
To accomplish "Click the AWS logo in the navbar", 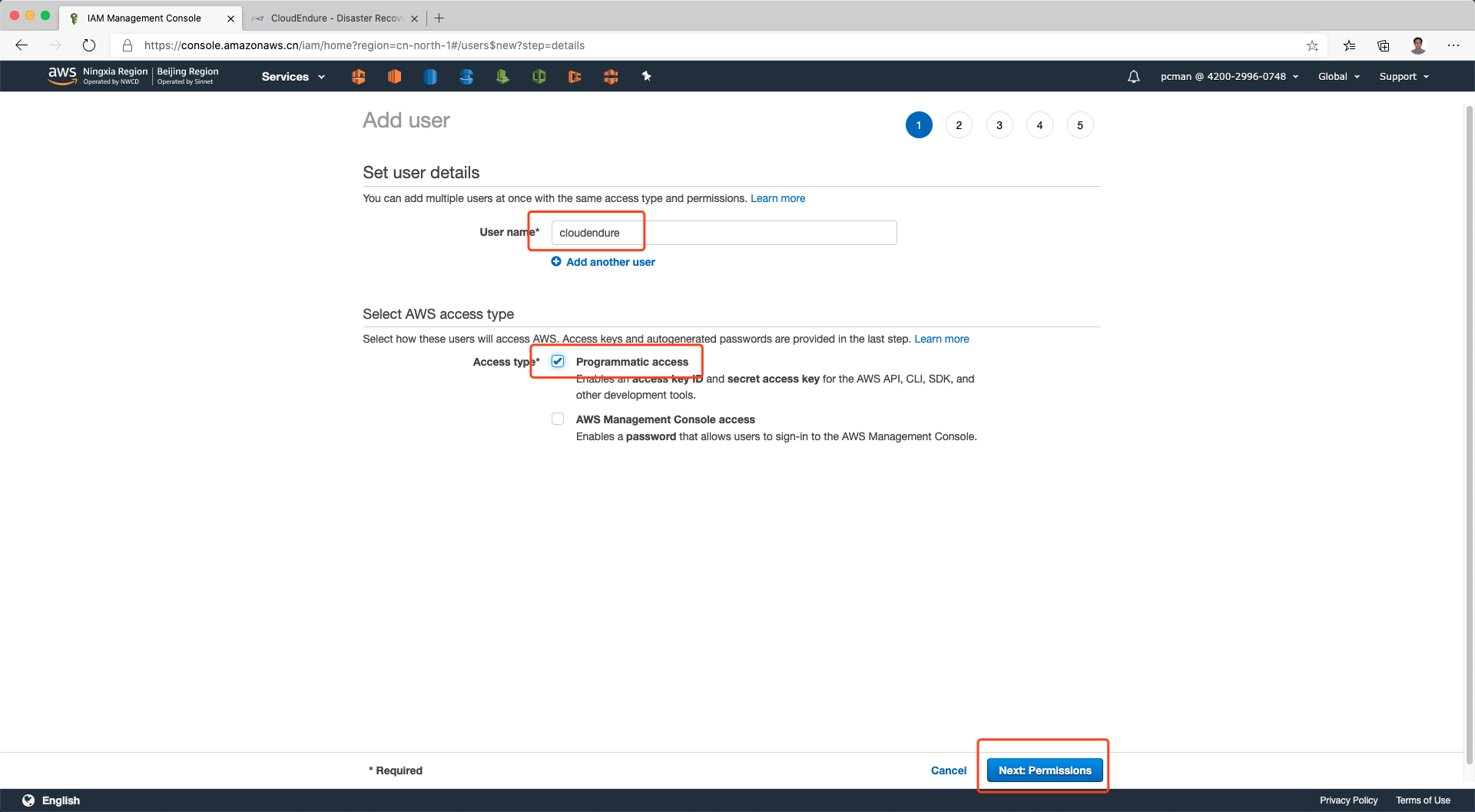I will (x=62, y=75).
